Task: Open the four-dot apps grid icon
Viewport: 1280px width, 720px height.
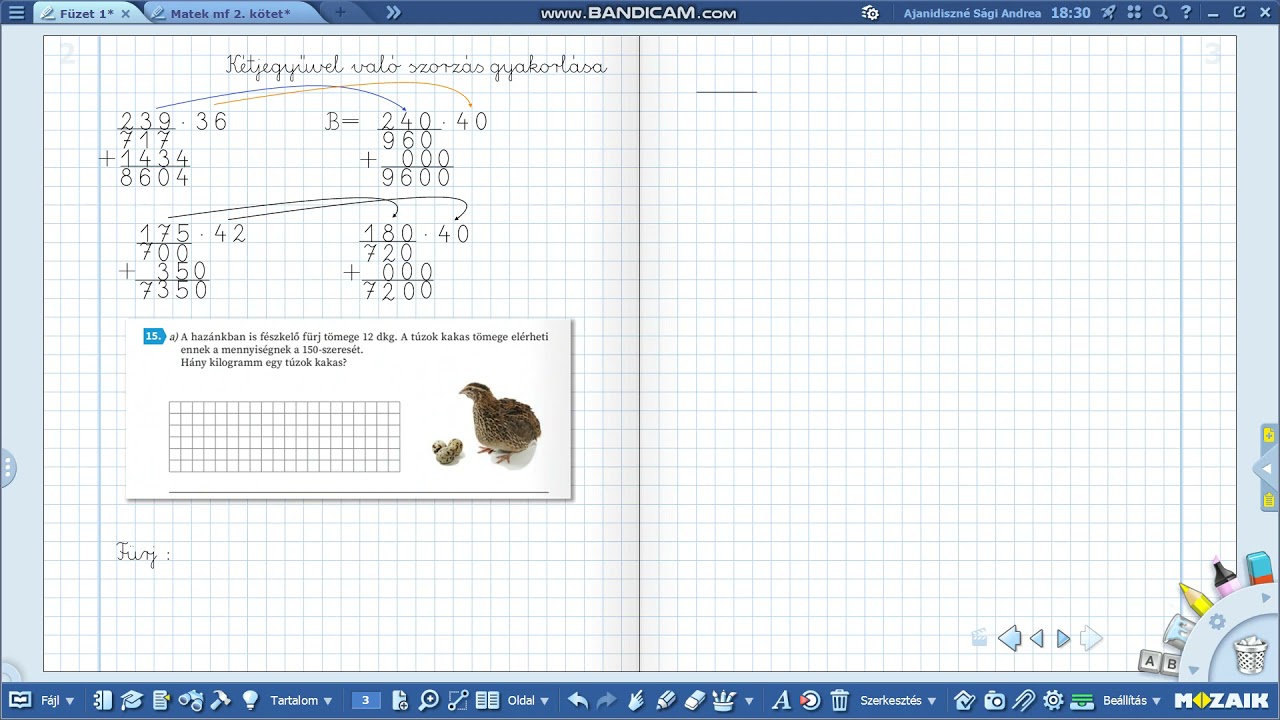Action: 1134,13
